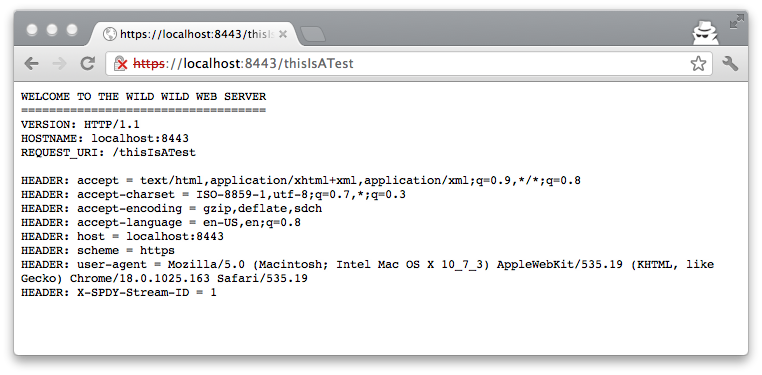Click the globe favicon on the tab
Image resolution: width=762 pixels, height=375 pixels.
pos(110,34)
